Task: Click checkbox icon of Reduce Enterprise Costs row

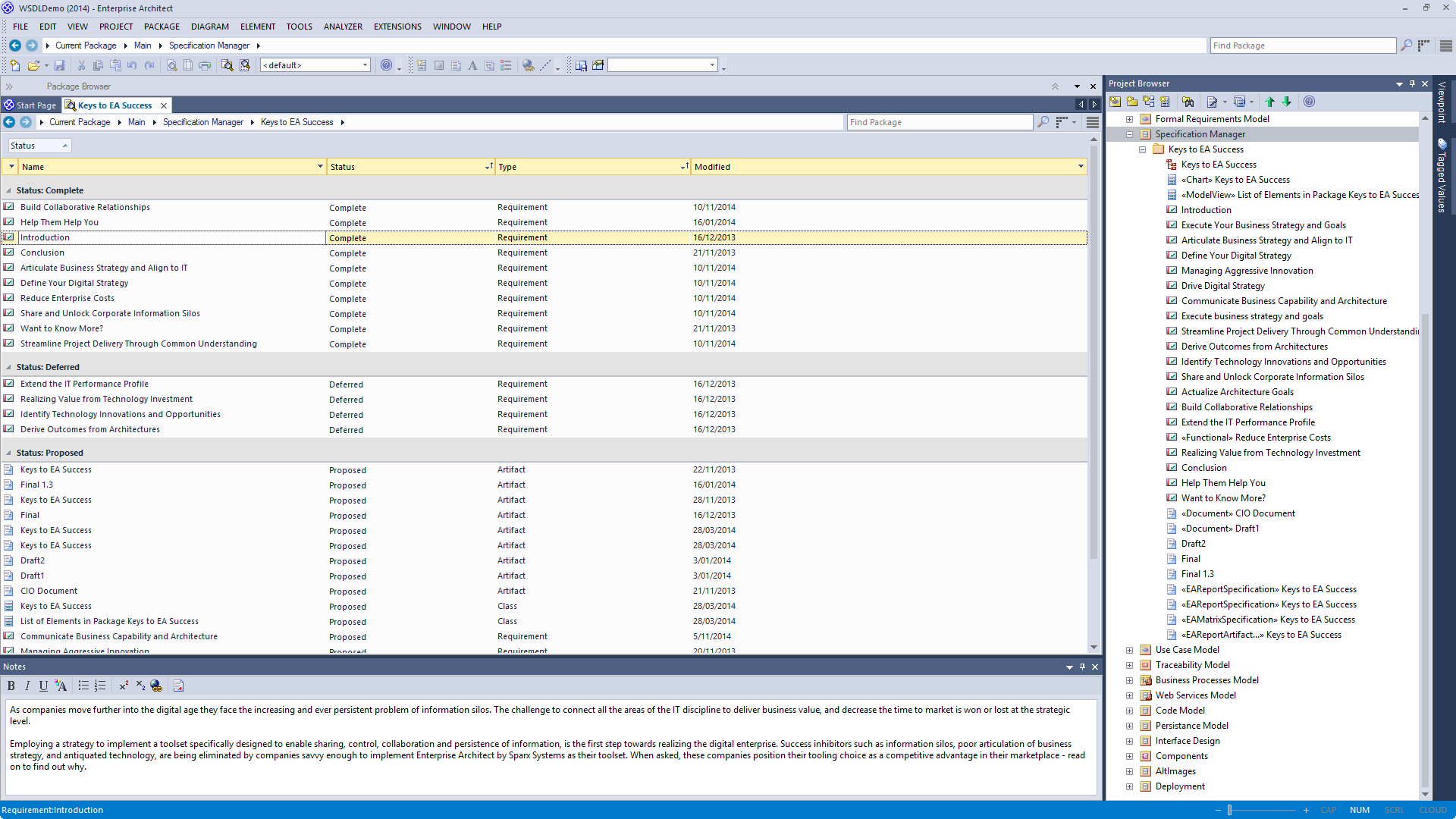Action: pyautogui.click(x=9, y=298)
